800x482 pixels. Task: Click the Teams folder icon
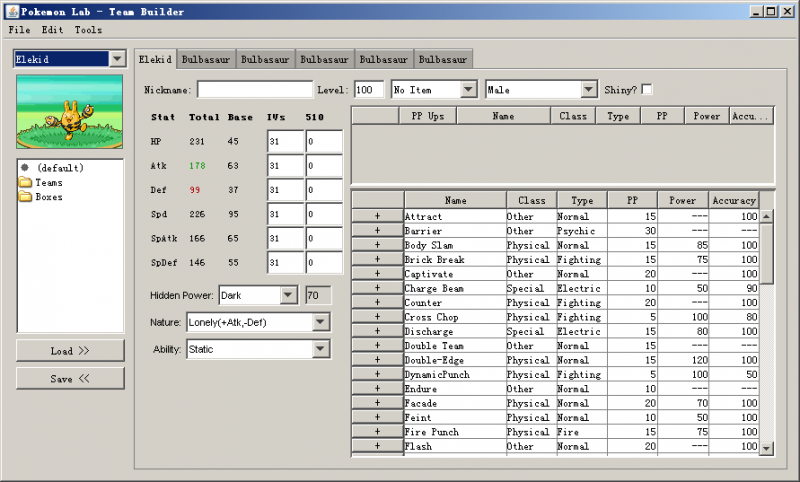point(25,182)
